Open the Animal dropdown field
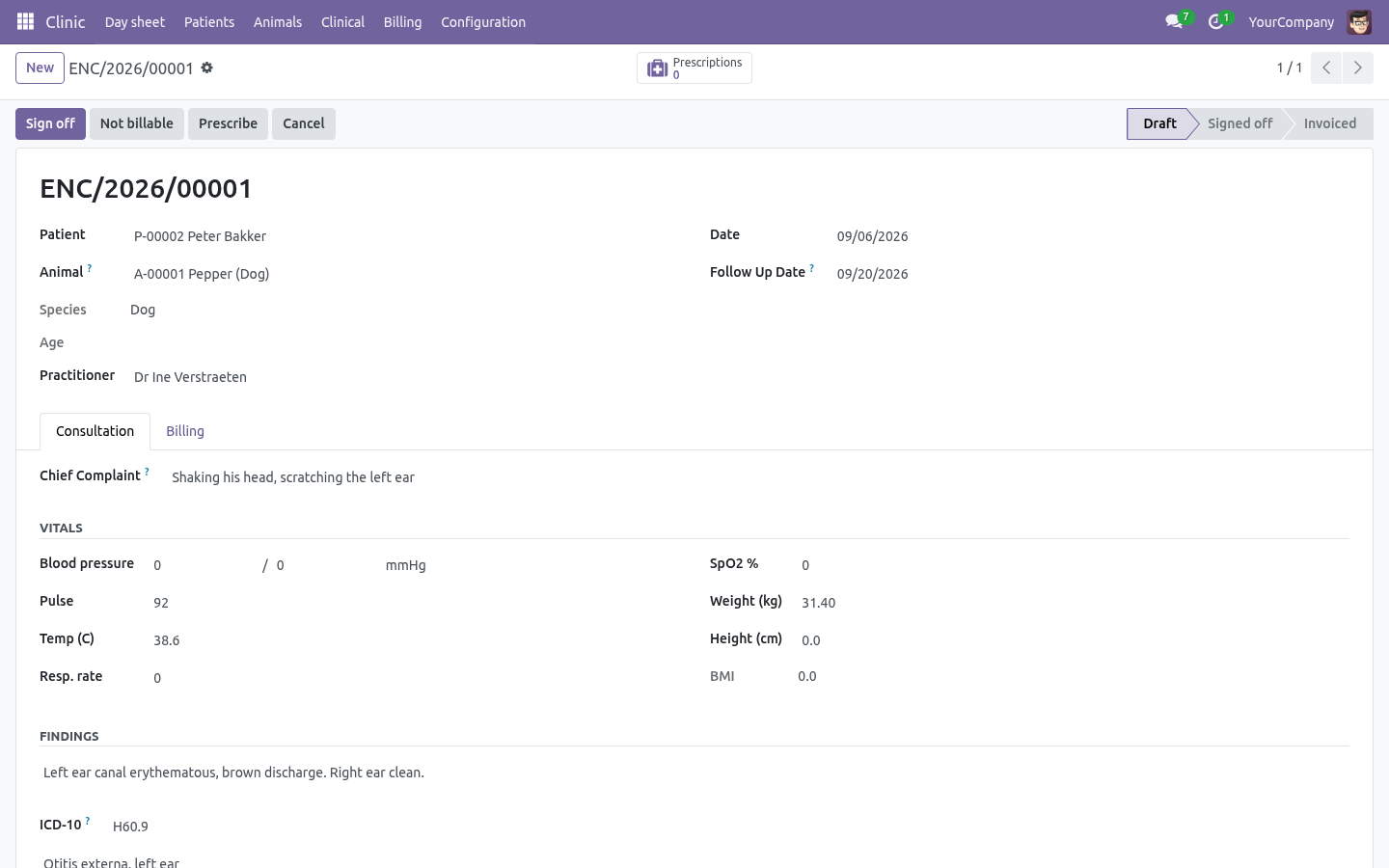1389x868 pixels. [x=404, y=274]
